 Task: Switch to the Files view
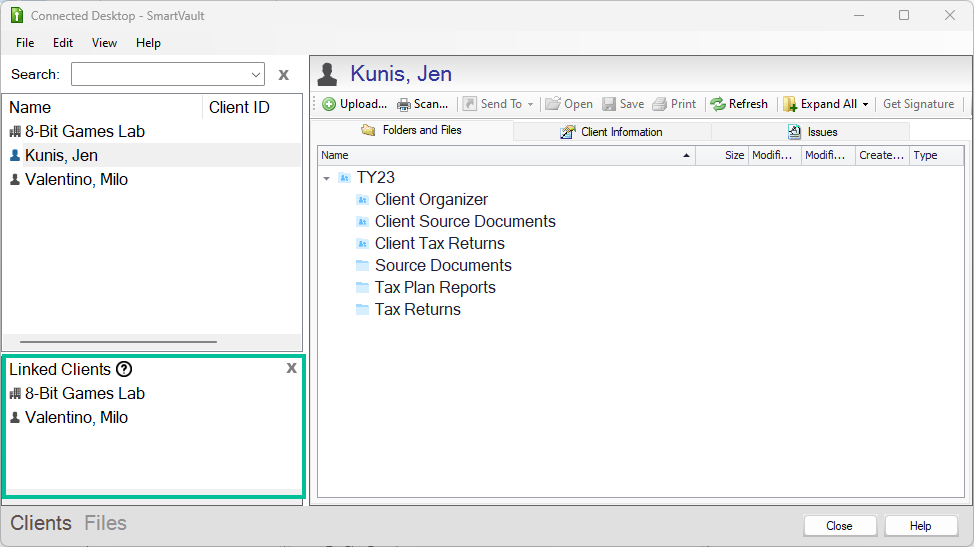(106, 523)
